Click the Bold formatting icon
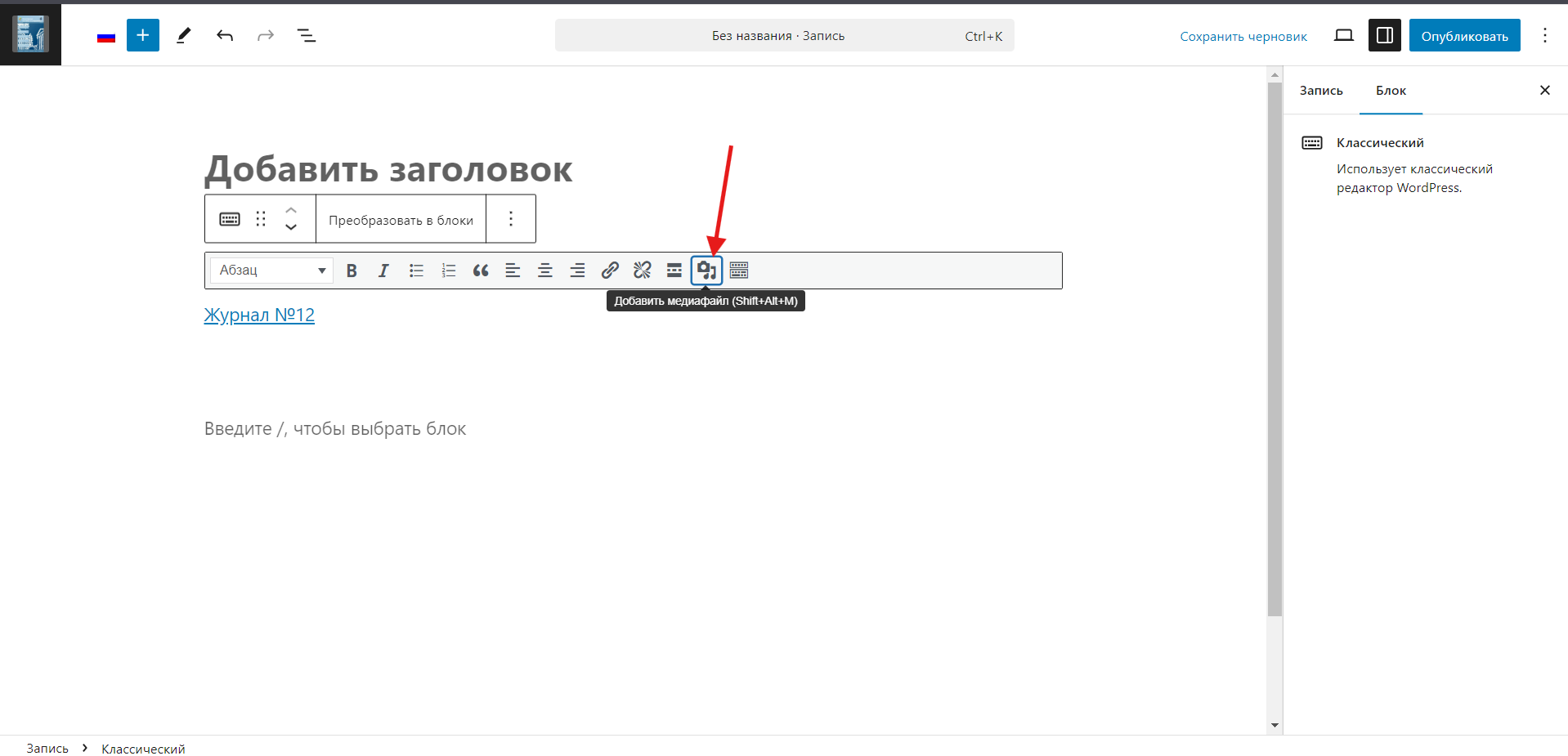The height and width of the screenshot is (756, 1568). (352, 271)
